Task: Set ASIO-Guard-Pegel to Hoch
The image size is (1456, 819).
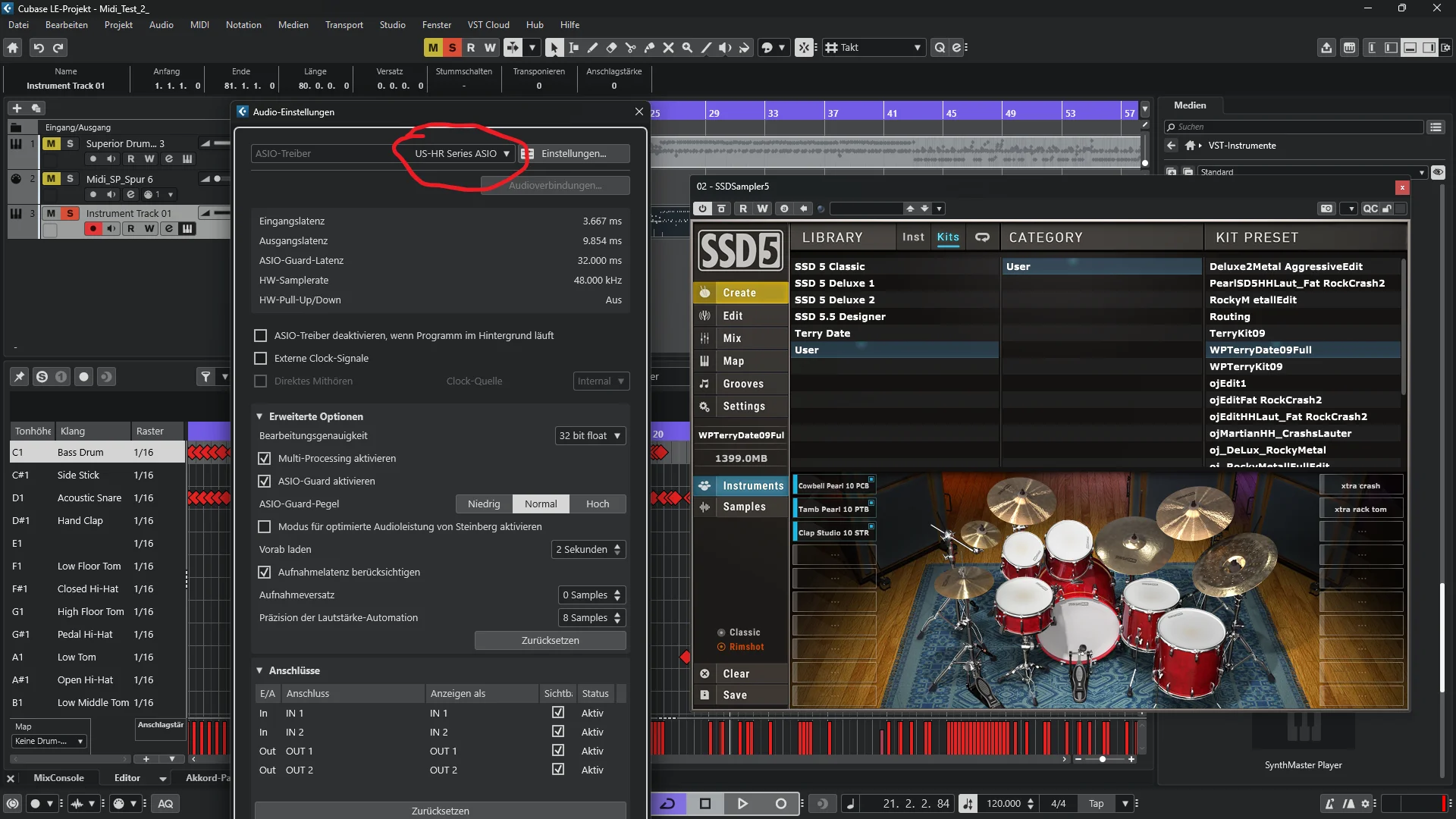Action: [x=598, y=504]
